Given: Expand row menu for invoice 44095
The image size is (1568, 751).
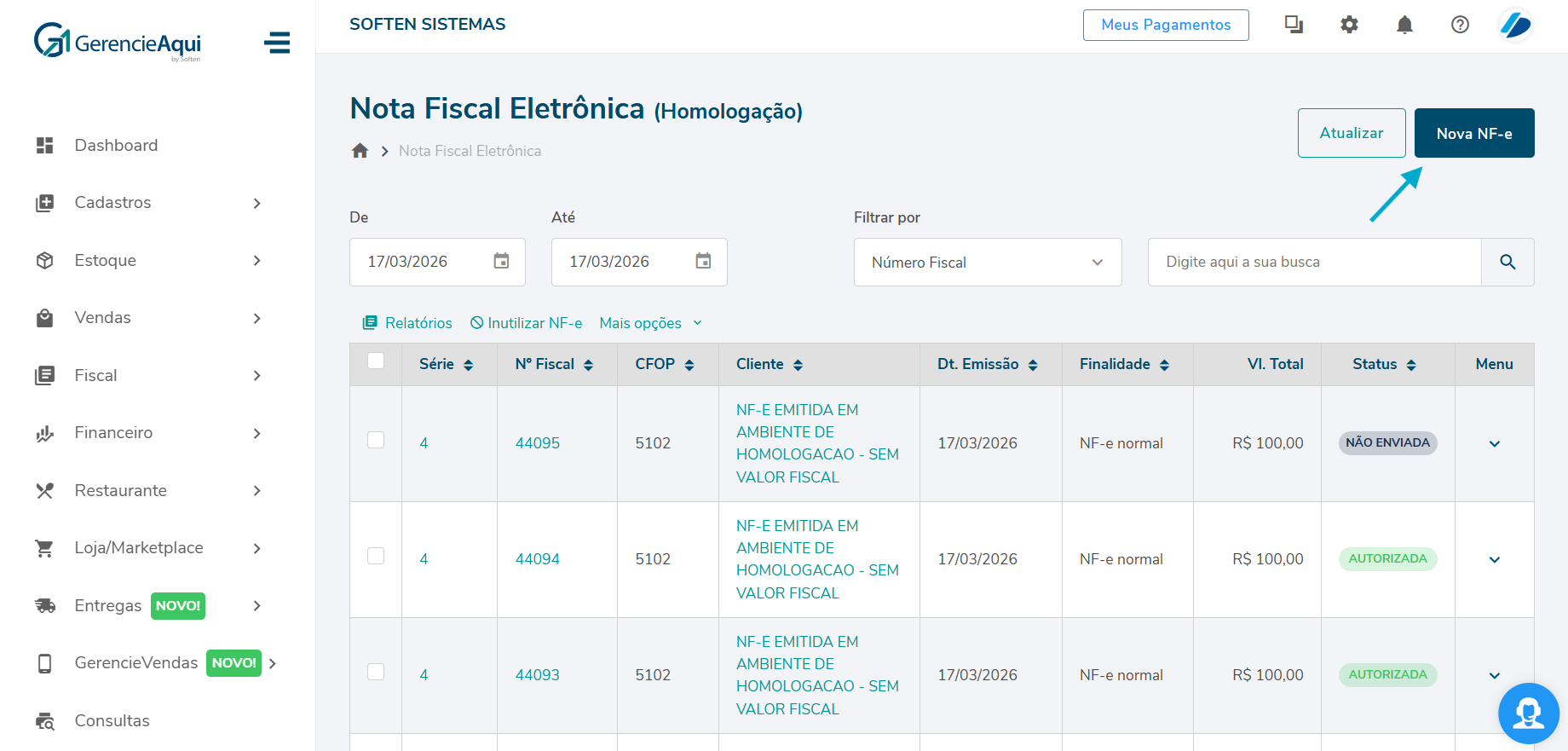Looking at the screenshot, I should (1494, 443).
